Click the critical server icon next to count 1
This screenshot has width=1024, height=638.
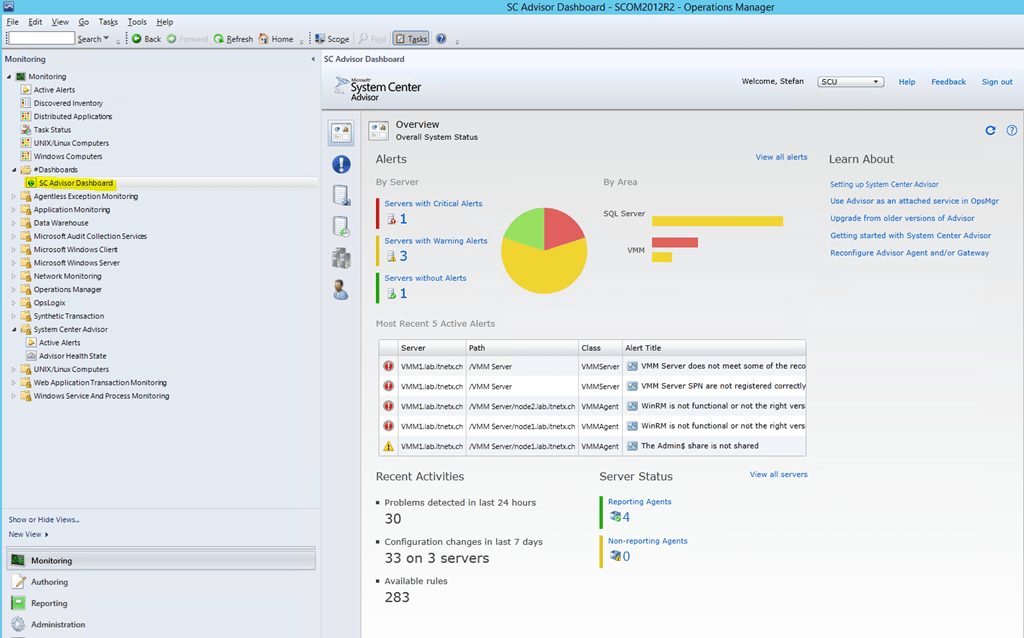point(391,219)
